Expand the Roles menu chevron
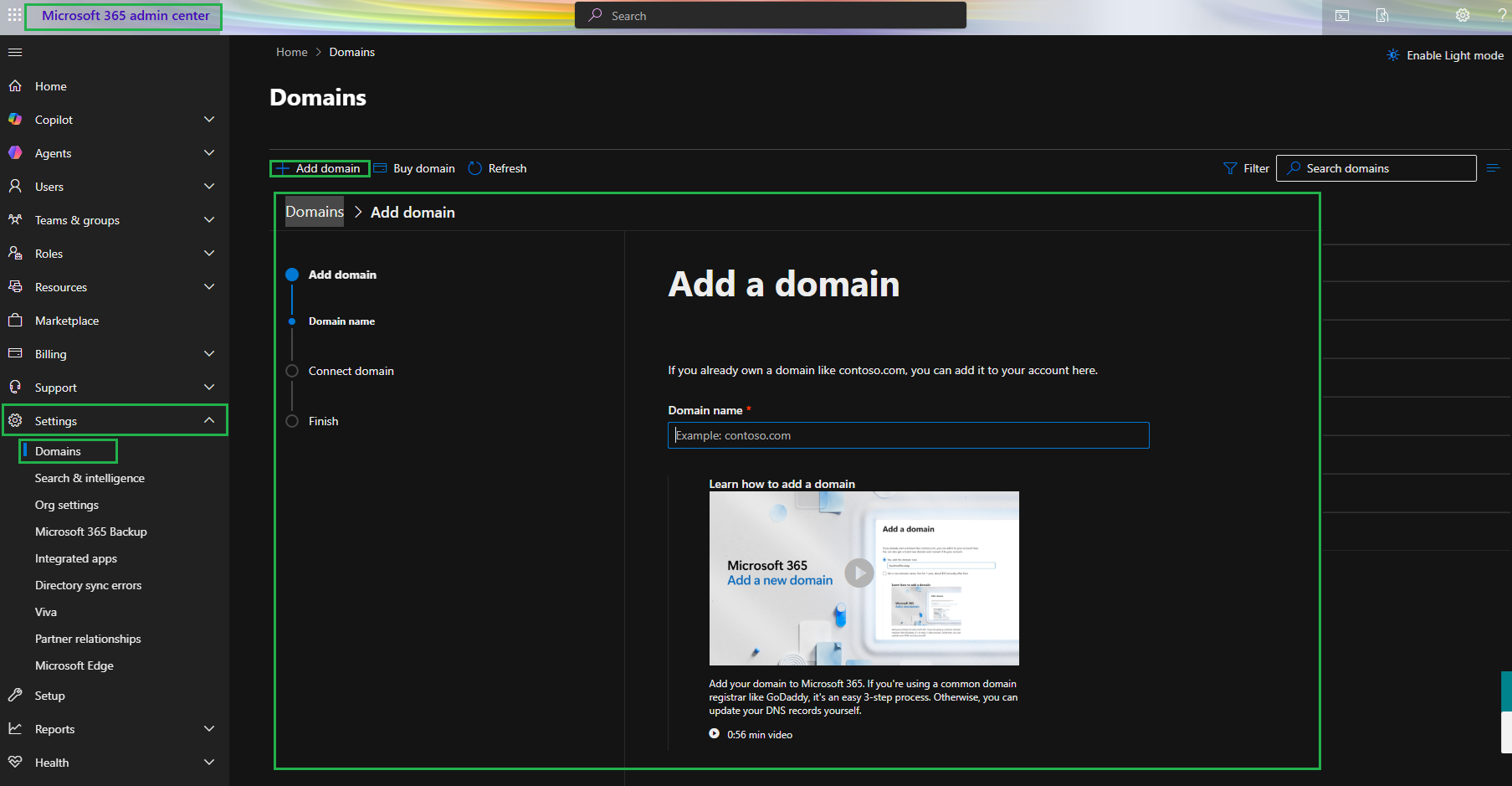 pos(209,254)
